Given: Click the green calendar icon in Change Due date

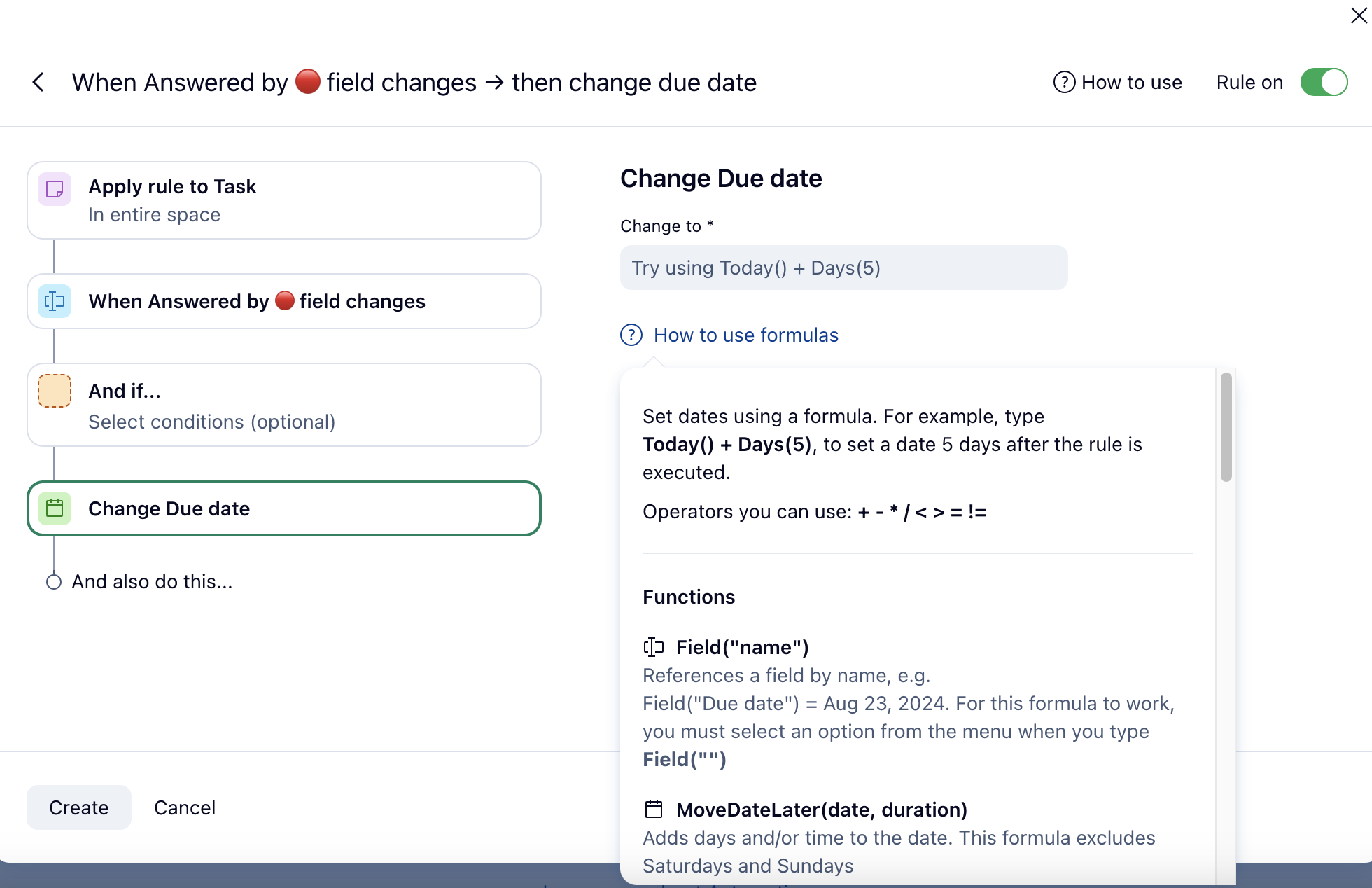Looking at the screenshot, I should 55,508.
